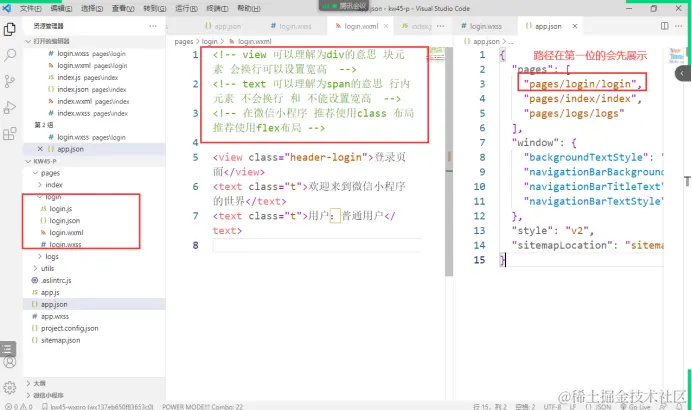Image resolution: width=692 pixels, height=410 pixels.
Task: Switch to the index.js tab
Action: (416, 26)
